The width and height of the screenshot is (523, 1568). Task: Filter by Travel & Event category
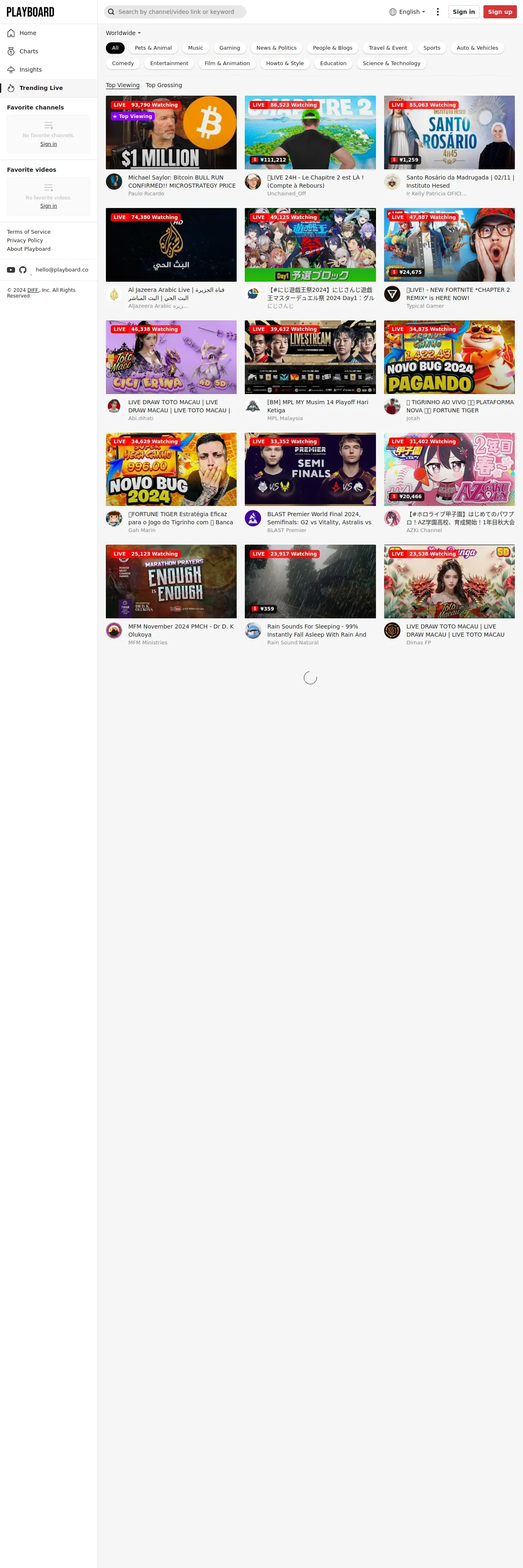pyautogui.click(x=388, y=48)
